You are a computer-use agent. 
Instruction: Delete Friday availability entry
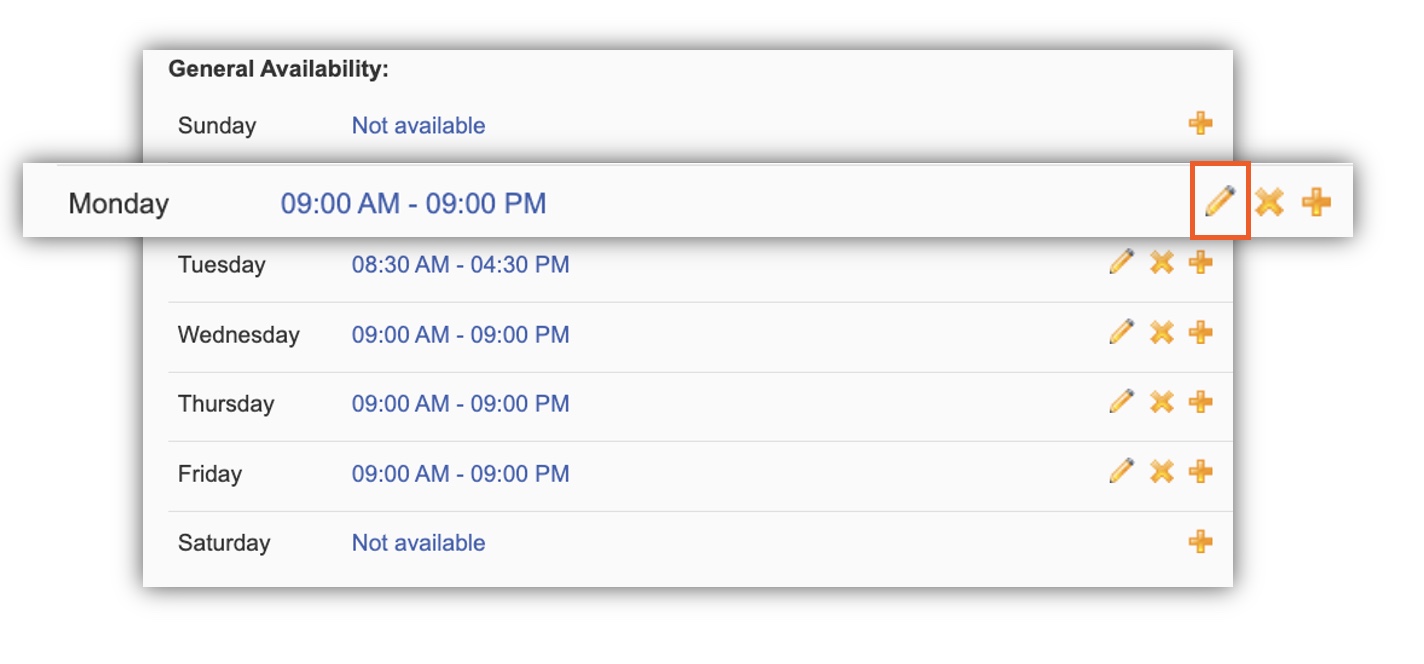click(x=1161, y=471)
